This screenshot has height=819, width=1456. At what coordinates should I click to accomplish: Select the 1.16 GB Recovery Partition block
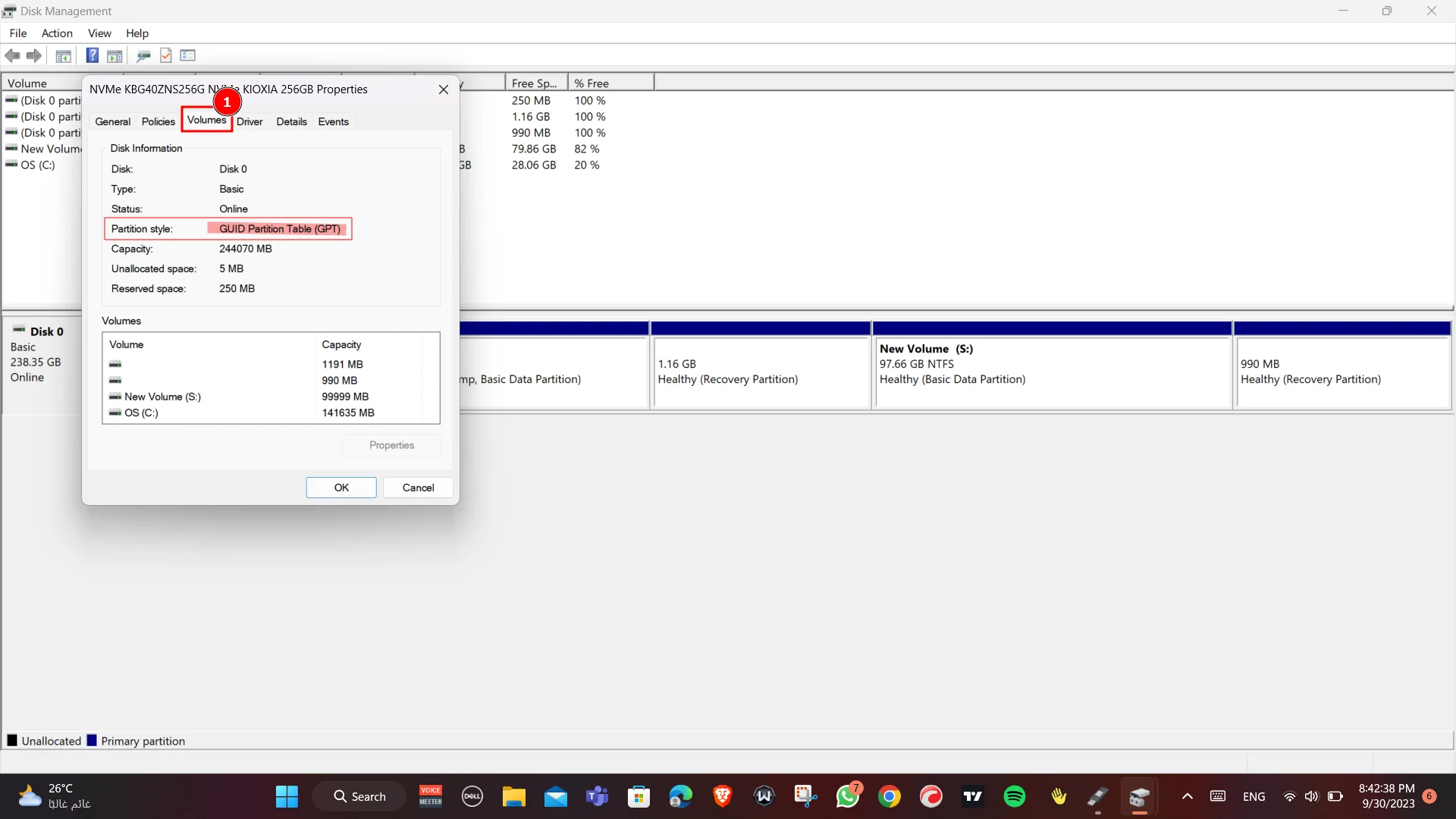click(761, 365)
